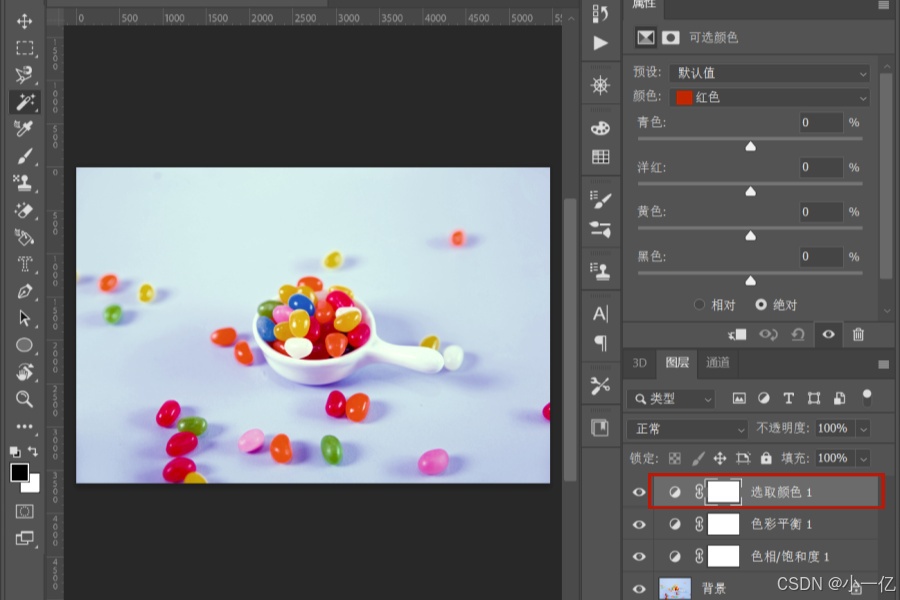Open the Properties panel flyout menu
Screen dimensions: 900x600
coord(883,5)
